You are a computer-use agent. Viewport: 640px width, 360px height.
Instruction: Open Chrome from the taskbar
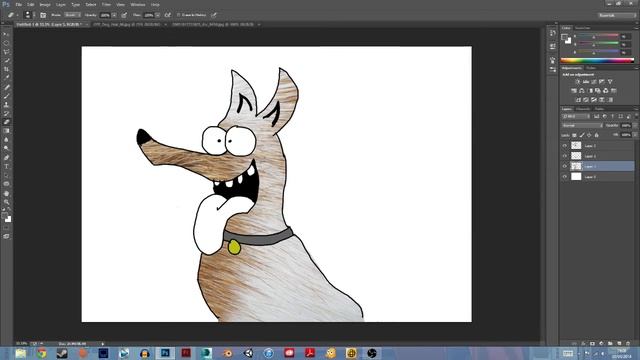point(41,353)
